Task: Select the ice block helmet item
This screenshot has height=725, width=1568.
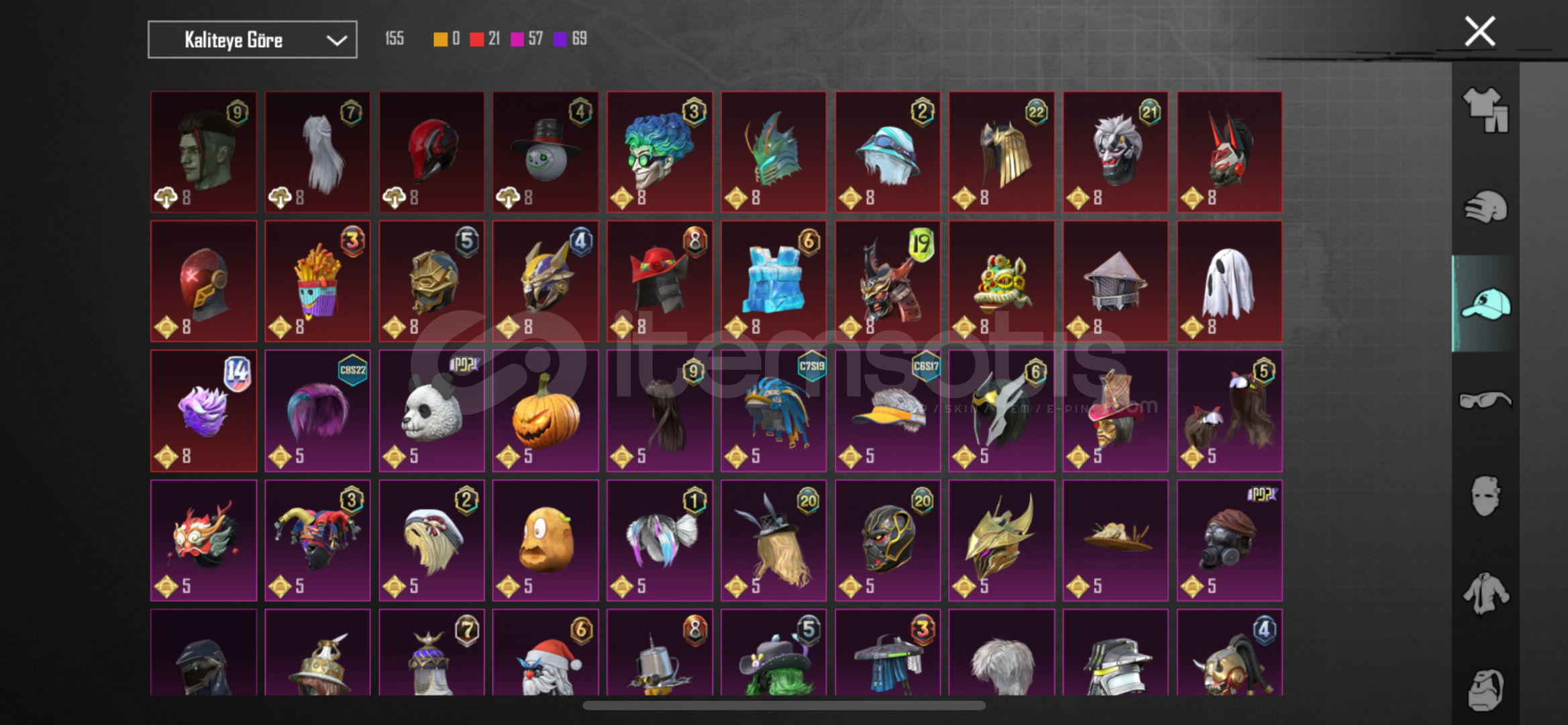Action: (x=774, y=281)
